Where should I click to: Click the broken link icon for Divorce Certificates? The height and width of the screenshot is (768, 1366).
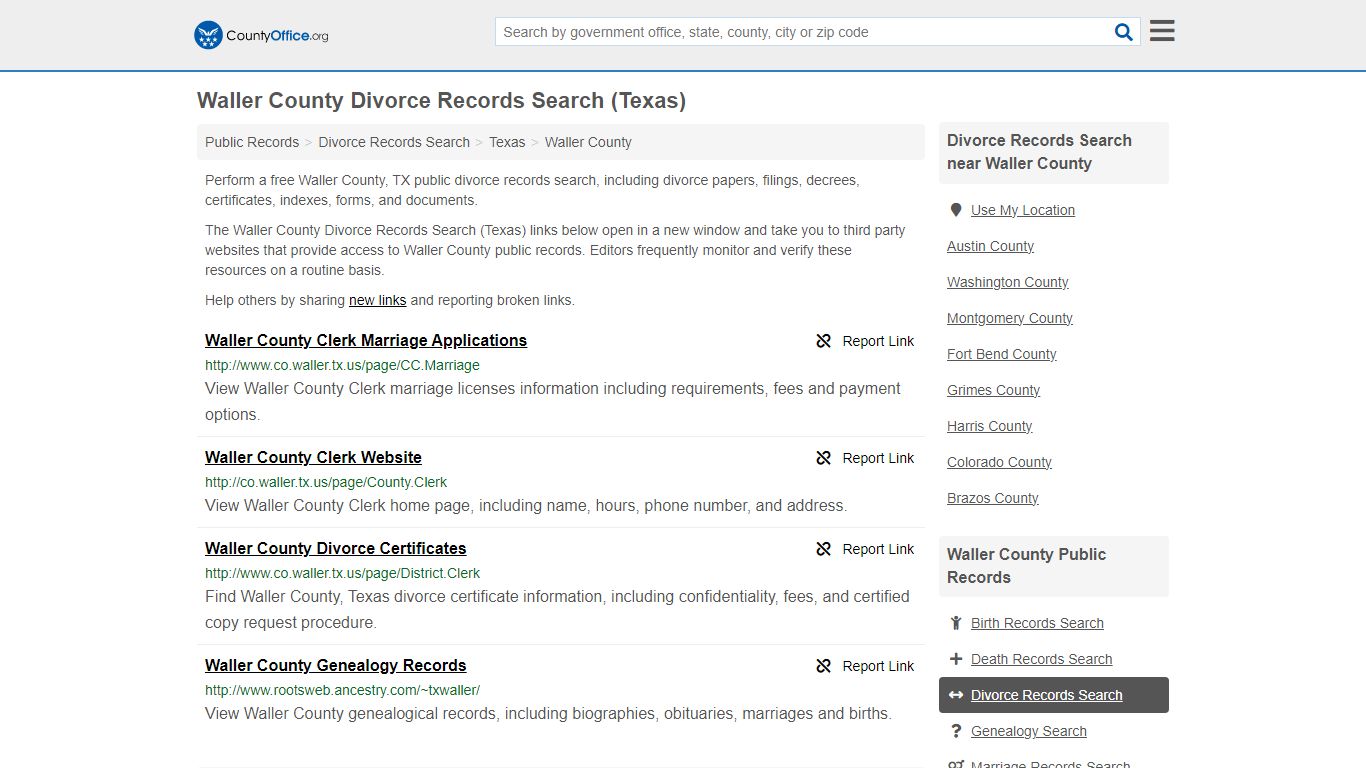point(824,549)
